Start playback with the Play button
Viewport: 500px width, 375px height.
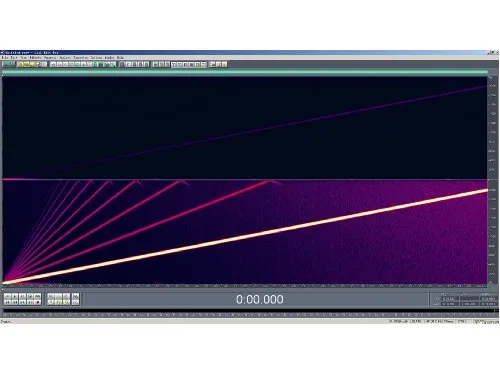[x=15, y=296]
